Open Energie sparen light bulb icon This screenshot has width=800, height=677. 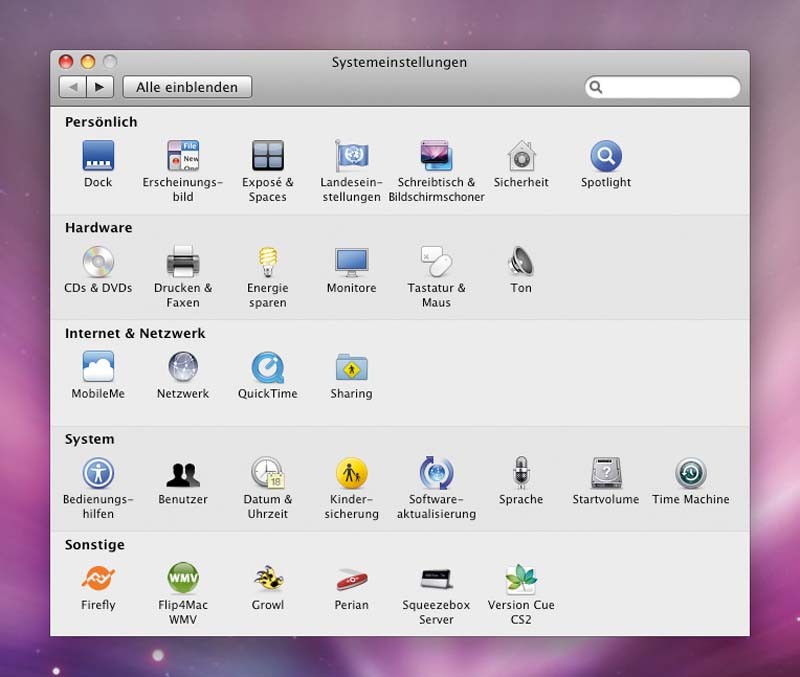coord(267,261)
